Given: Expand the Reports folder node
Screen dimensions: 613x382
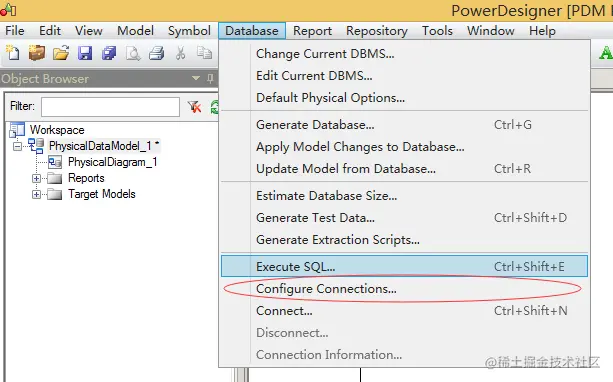Looking at the screenshot, I should click(36, 178).
